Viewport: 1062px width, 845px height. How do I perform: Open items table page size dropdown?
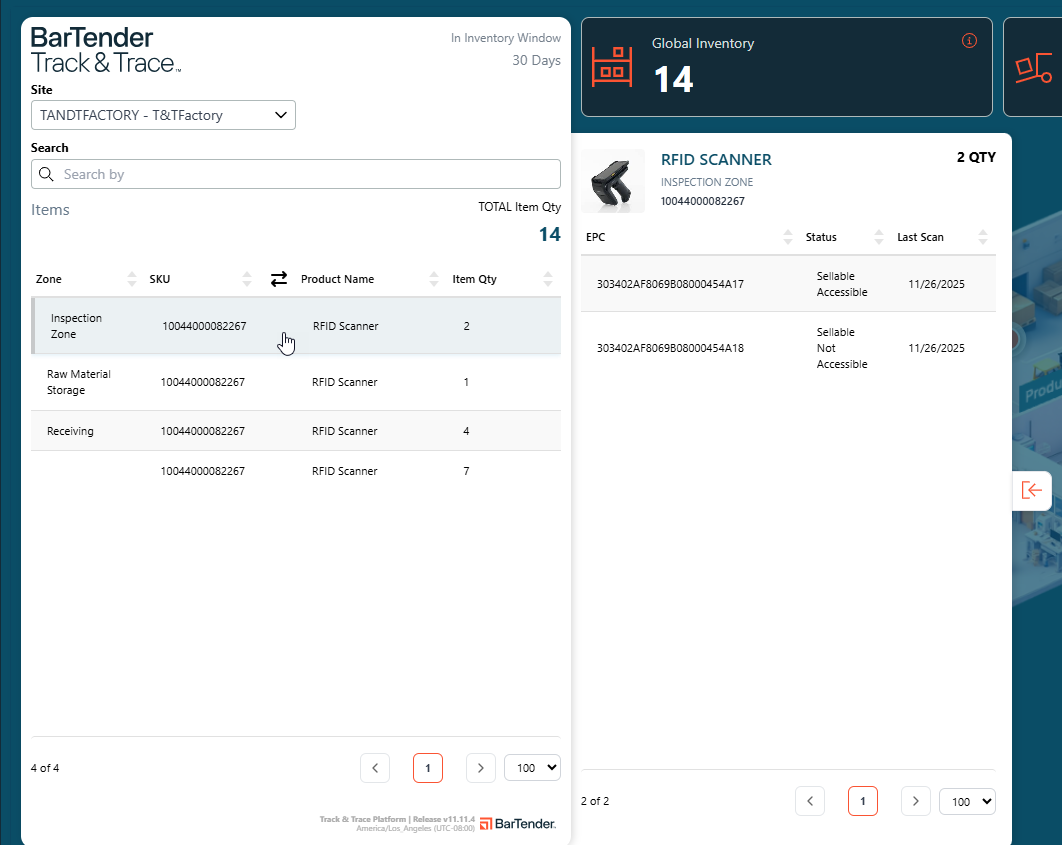(x=532, y=768)
